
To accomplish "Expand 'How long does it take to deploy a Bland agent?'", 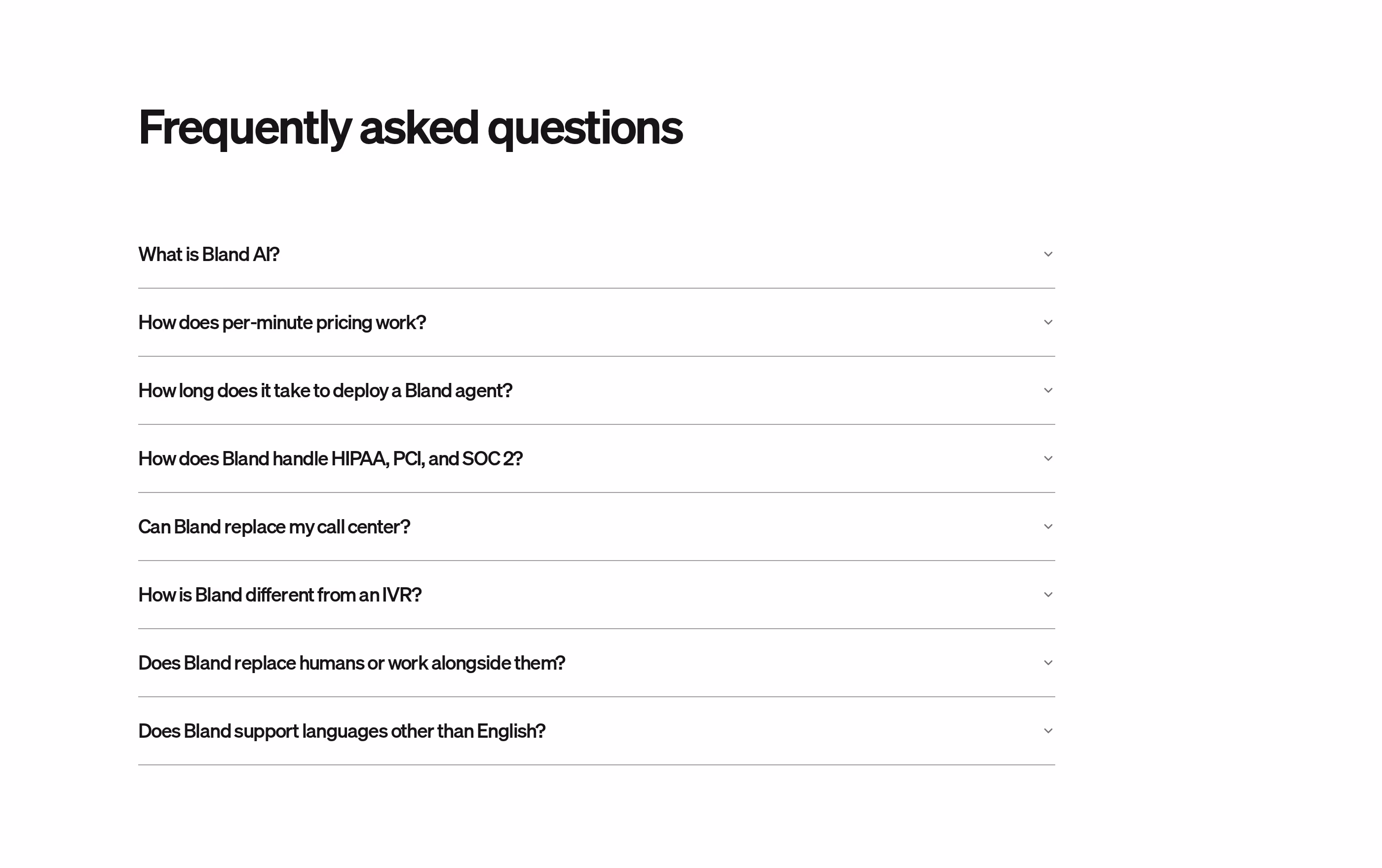I will tap(325, 391).
